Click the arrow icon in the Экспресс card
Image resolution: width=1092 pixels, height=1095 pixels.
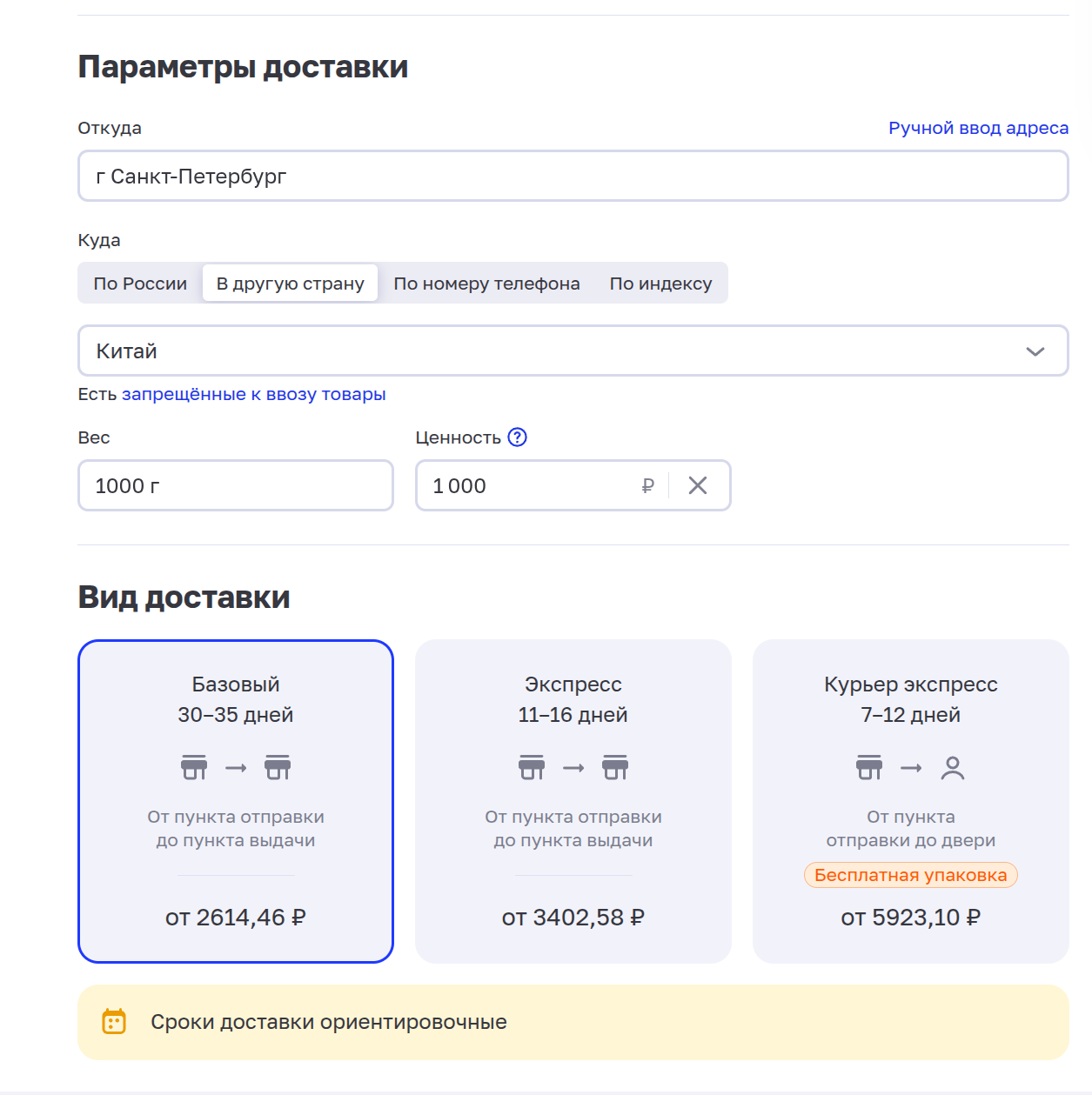tap(573, 768)
